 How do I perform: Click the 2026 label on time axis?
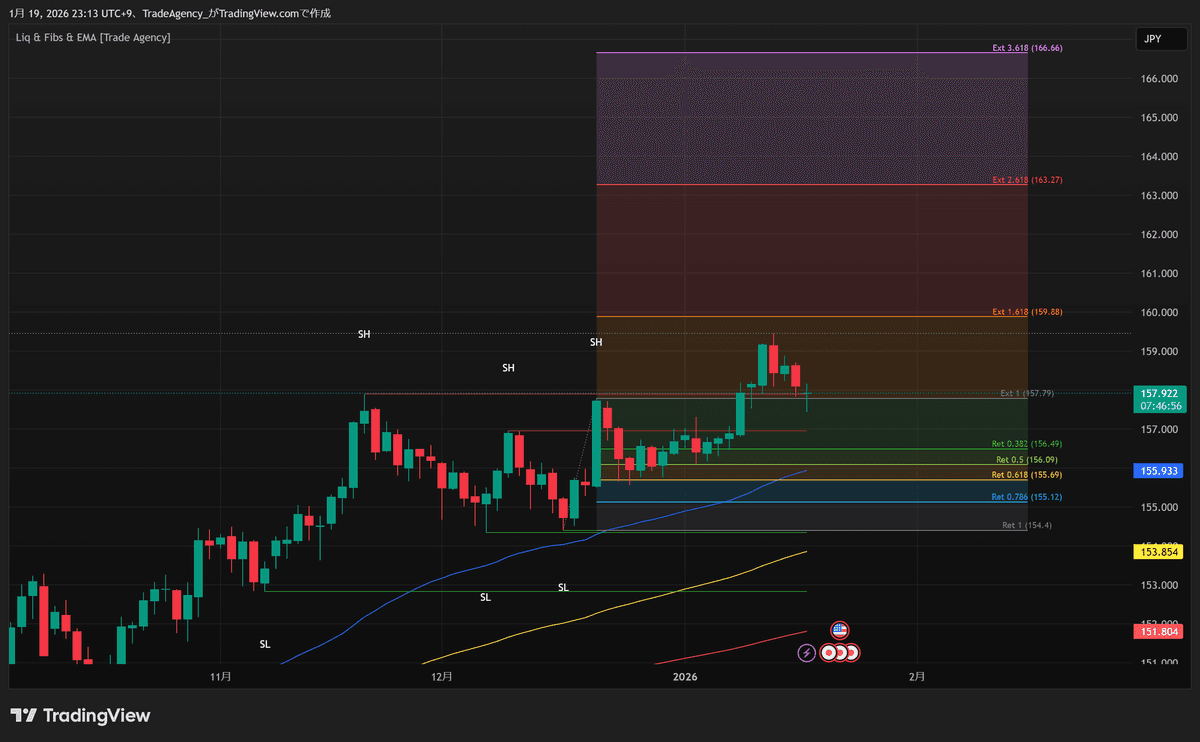(685, 677)
